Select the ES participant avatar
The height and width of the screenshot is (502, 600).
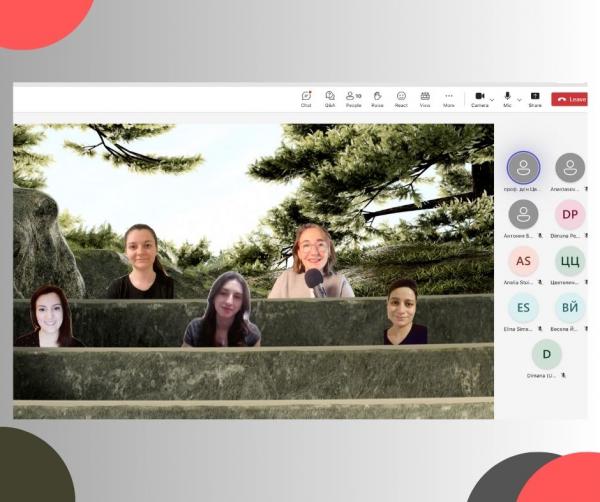(x=523, y=308)
